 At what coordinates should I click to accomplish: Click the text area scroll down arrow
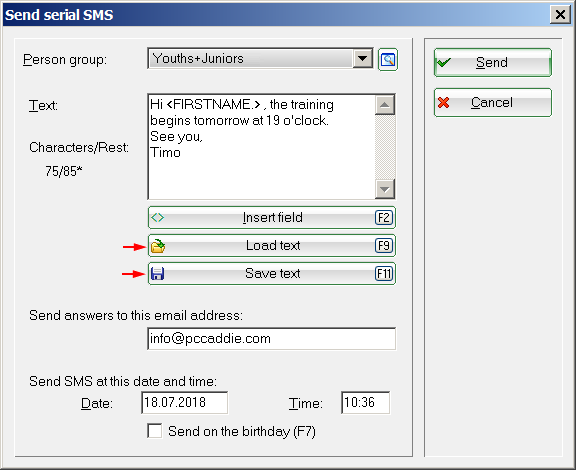[x=385, y=189]
